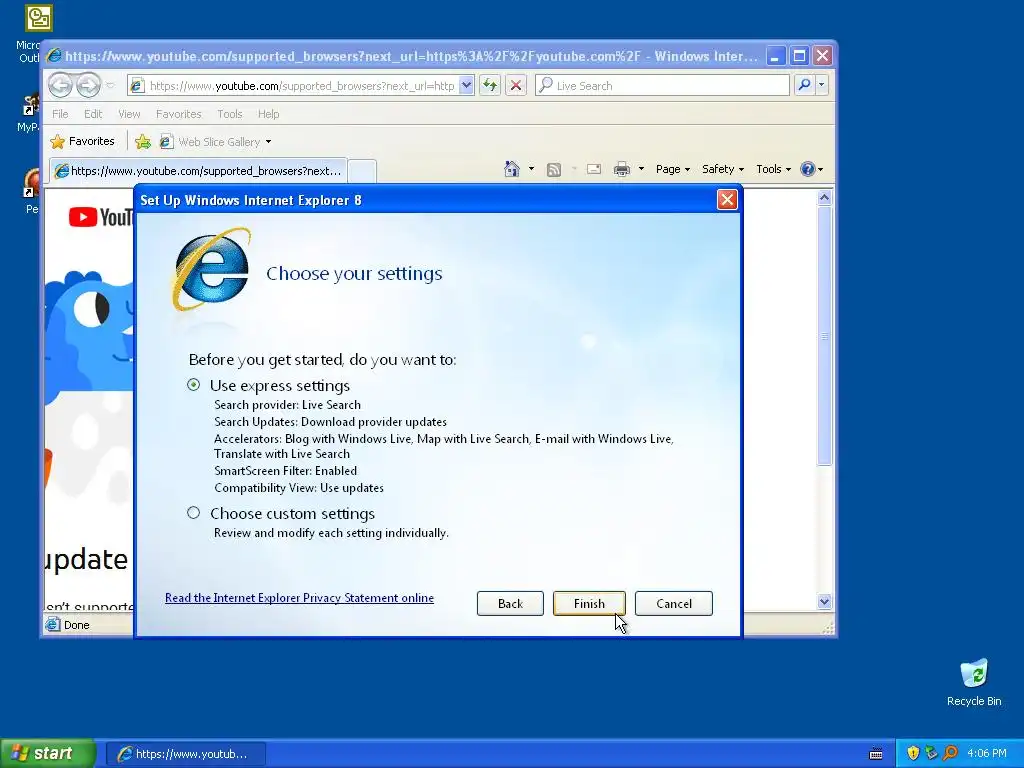
Task: Open the Tools dropdown in command bar
Action: click(x=773, y=169)
